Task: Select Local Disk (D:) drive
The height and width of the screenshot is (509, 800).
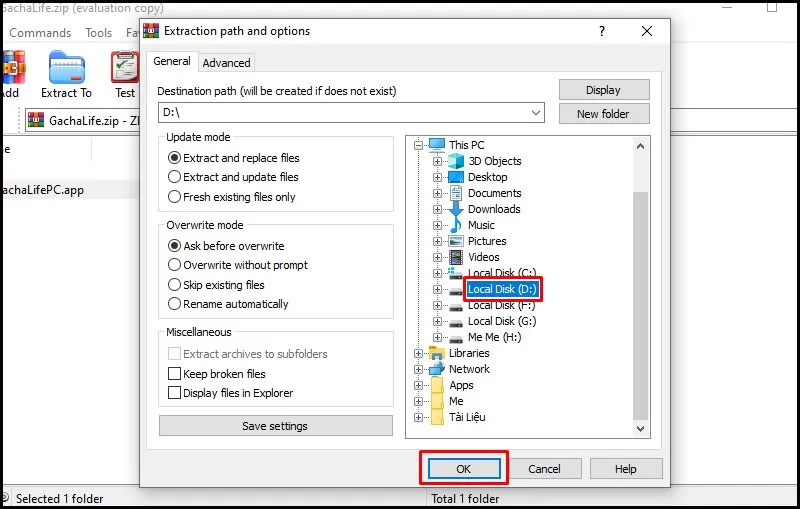Action: (x=503, y=289)
